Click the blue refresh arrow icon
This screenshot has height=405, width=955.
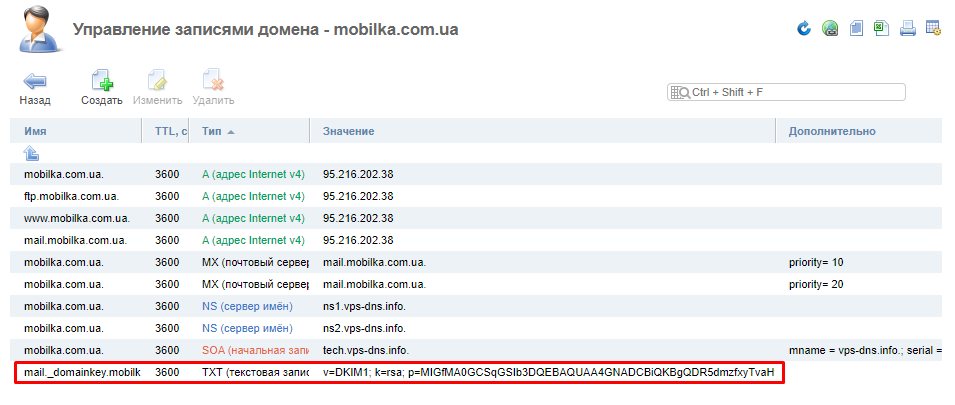804,28
